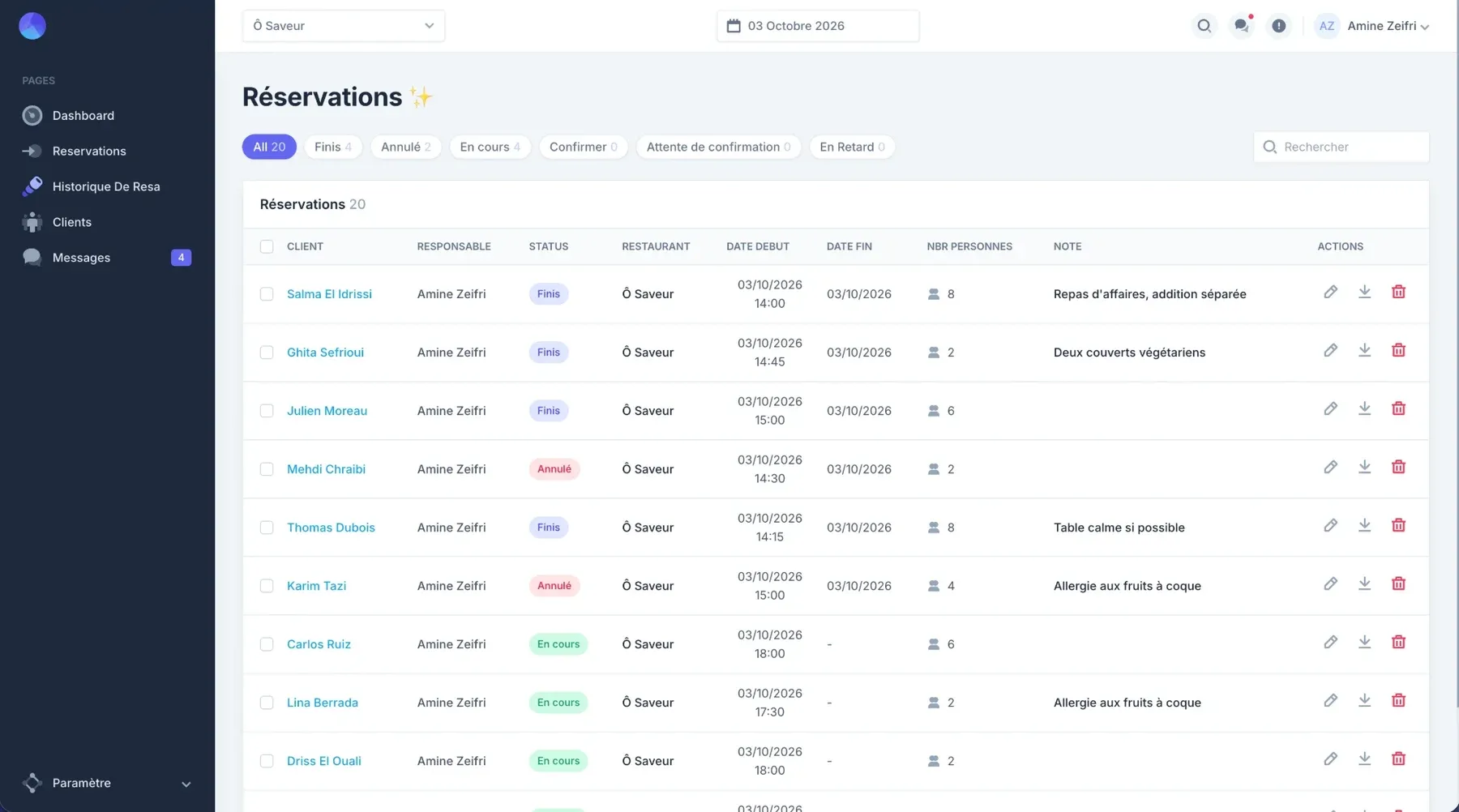Toggle the select-all checkbox in table header
The image size is (1459, 812).
coord(267,246)
